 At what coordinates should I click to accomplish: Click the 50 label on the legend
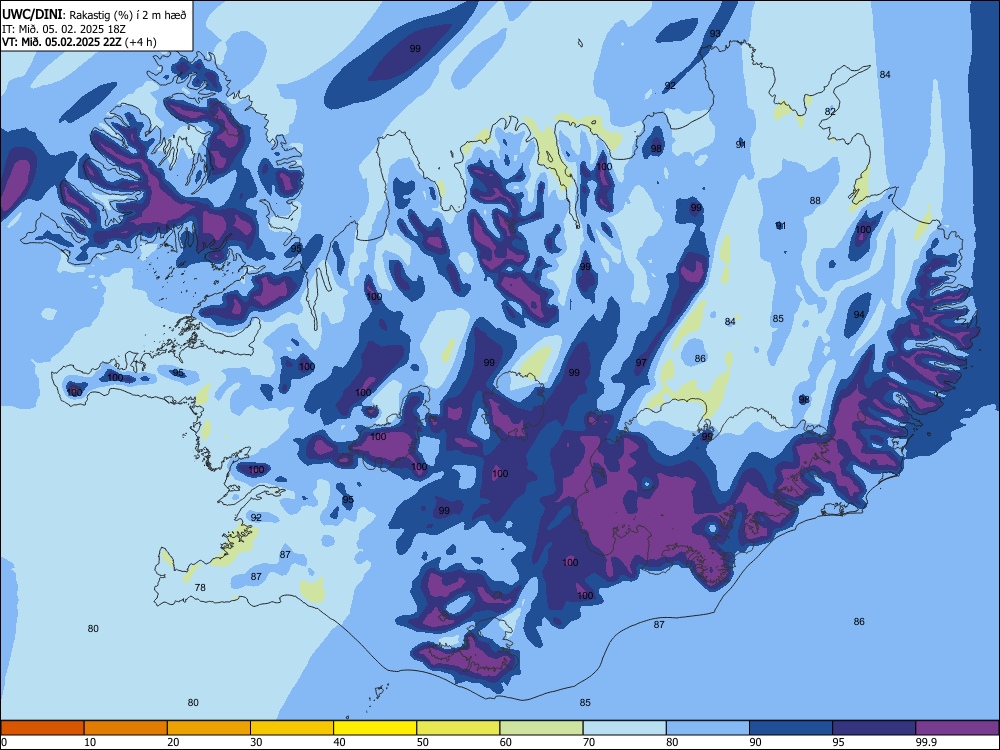(422, 742)
